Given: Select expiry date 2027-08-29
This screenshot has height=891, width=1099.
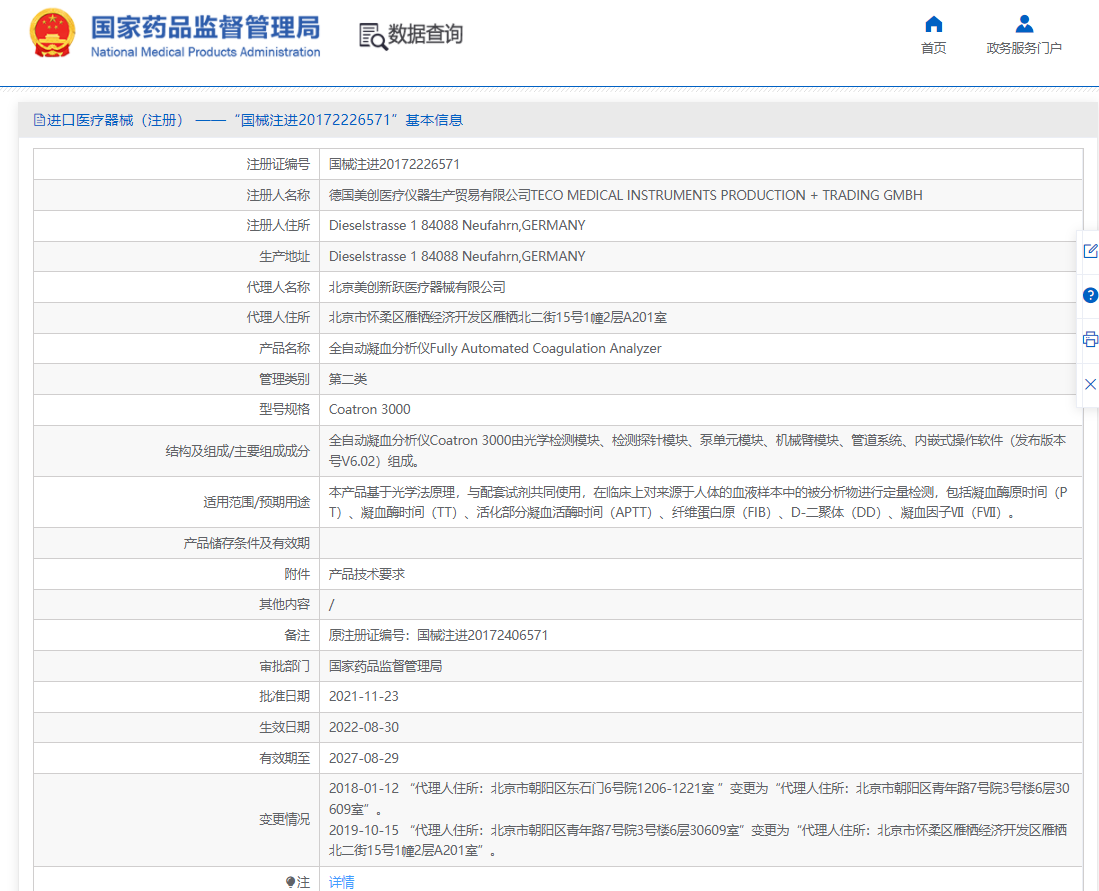Looking at the screenshot, I should point(364,758).
